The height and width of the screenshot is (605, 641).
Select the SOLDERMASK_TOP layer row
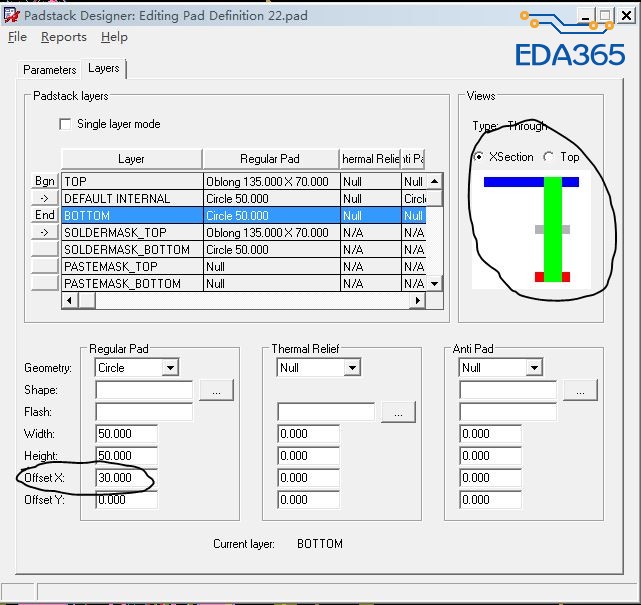[244, 233]
